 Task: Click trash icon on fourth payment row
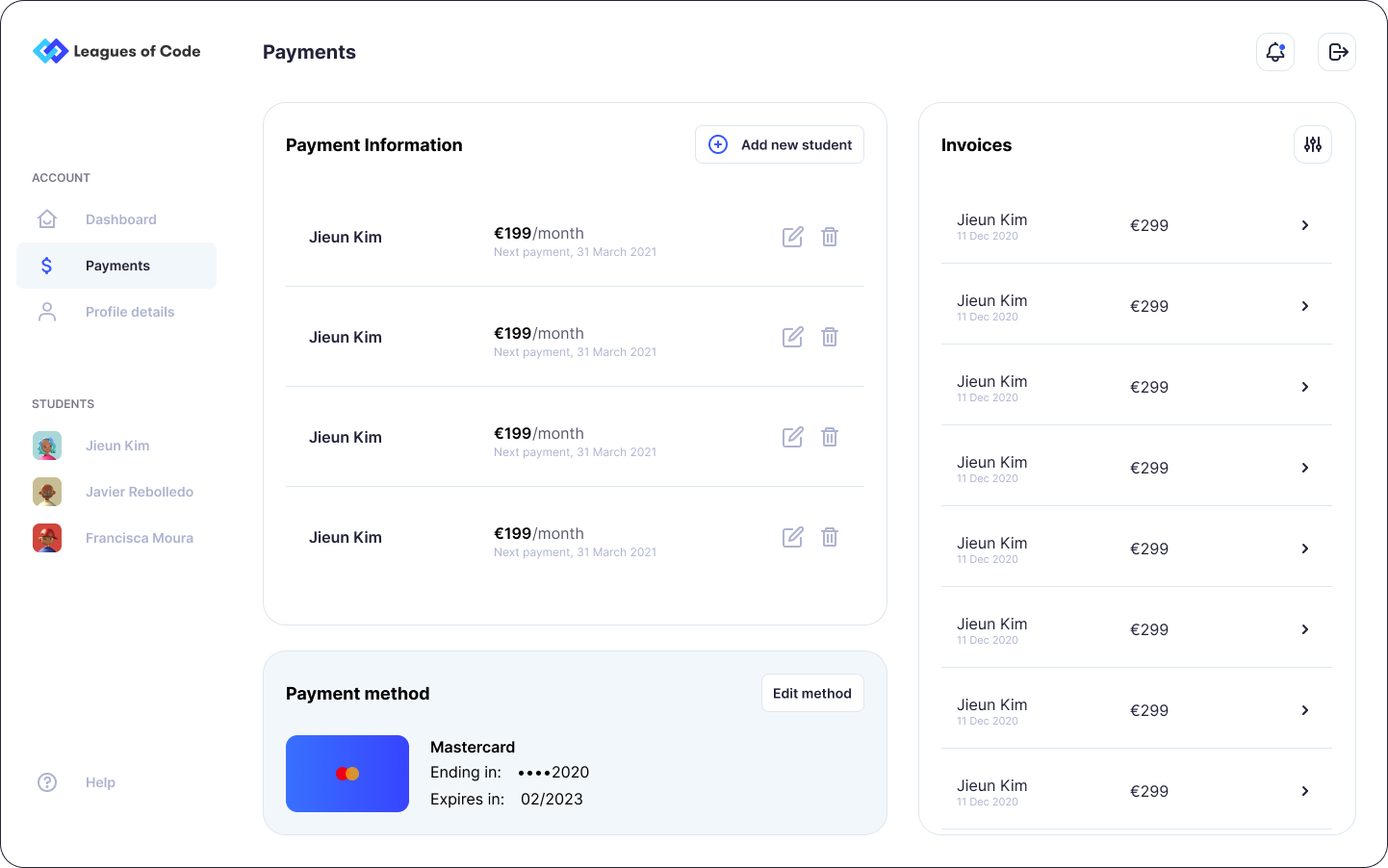point(830,537)
